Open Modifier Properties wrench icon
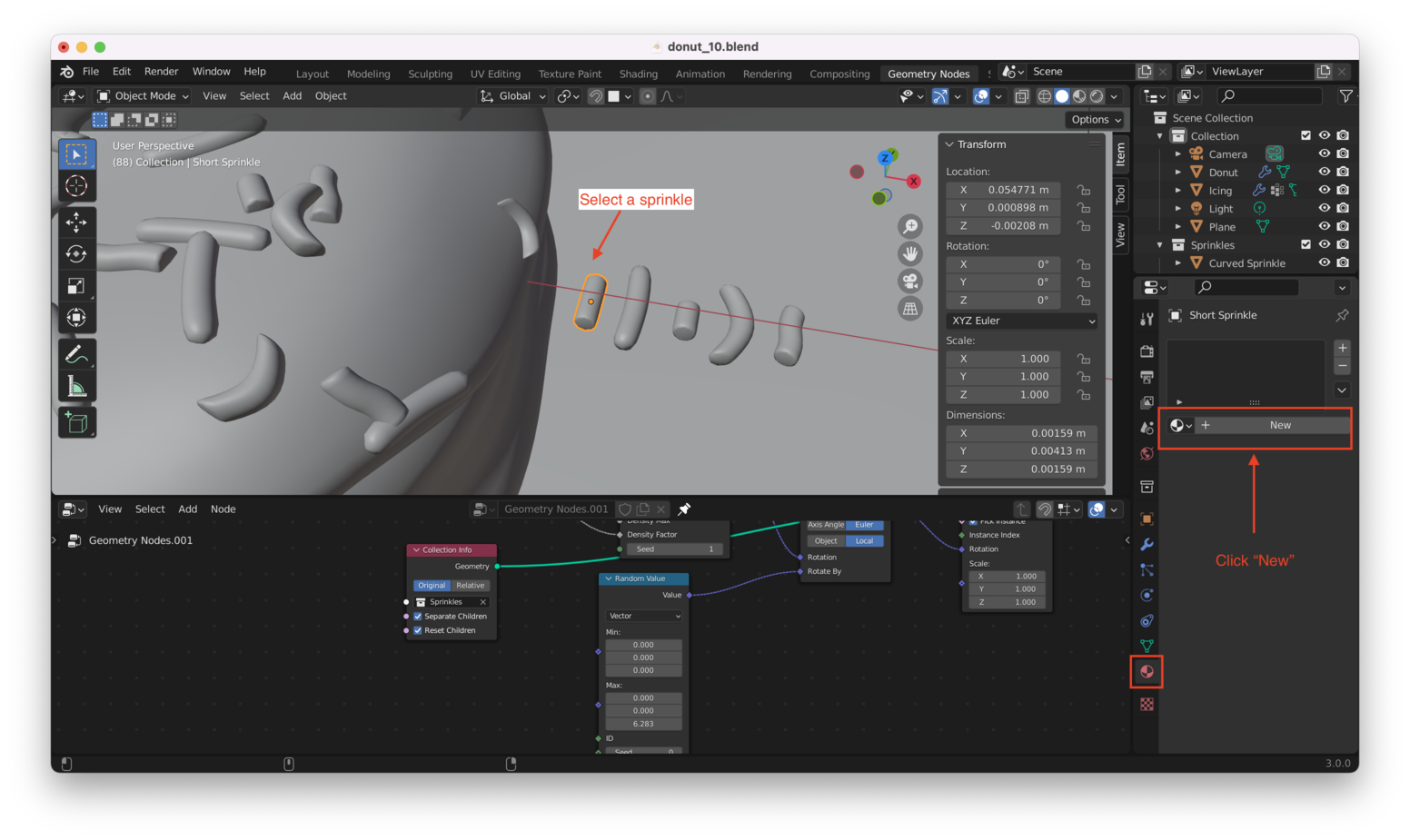The image size is (1410, 840). [1147, 545]
